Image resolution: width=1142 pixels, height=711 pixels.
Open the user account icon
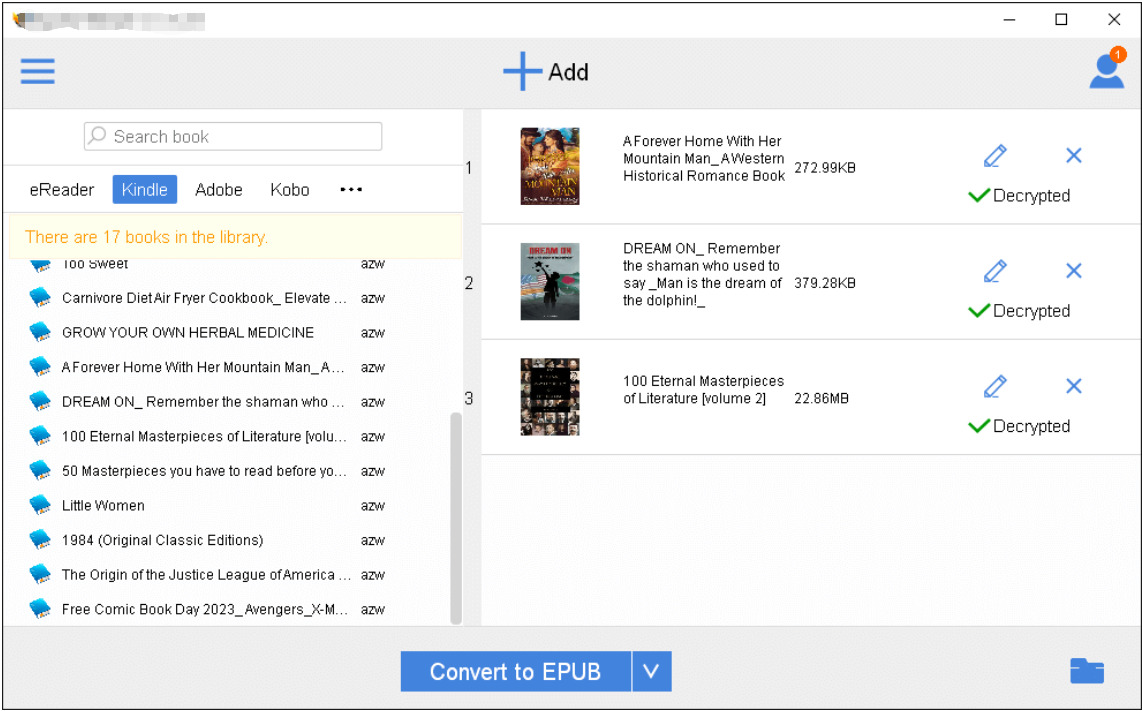(1107, 68)
